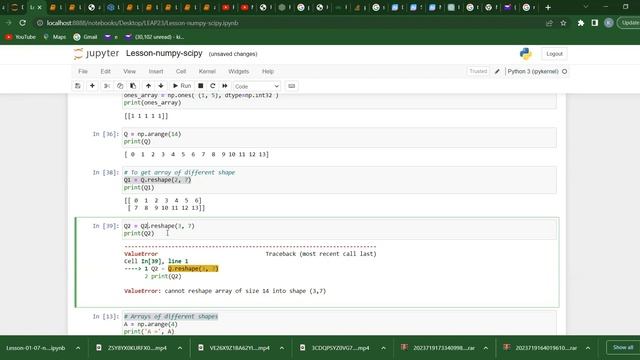Click the Trusted notebook indicator
This screenshot has height=360, width=640.
pyautogui.click(x=478, y=71)
